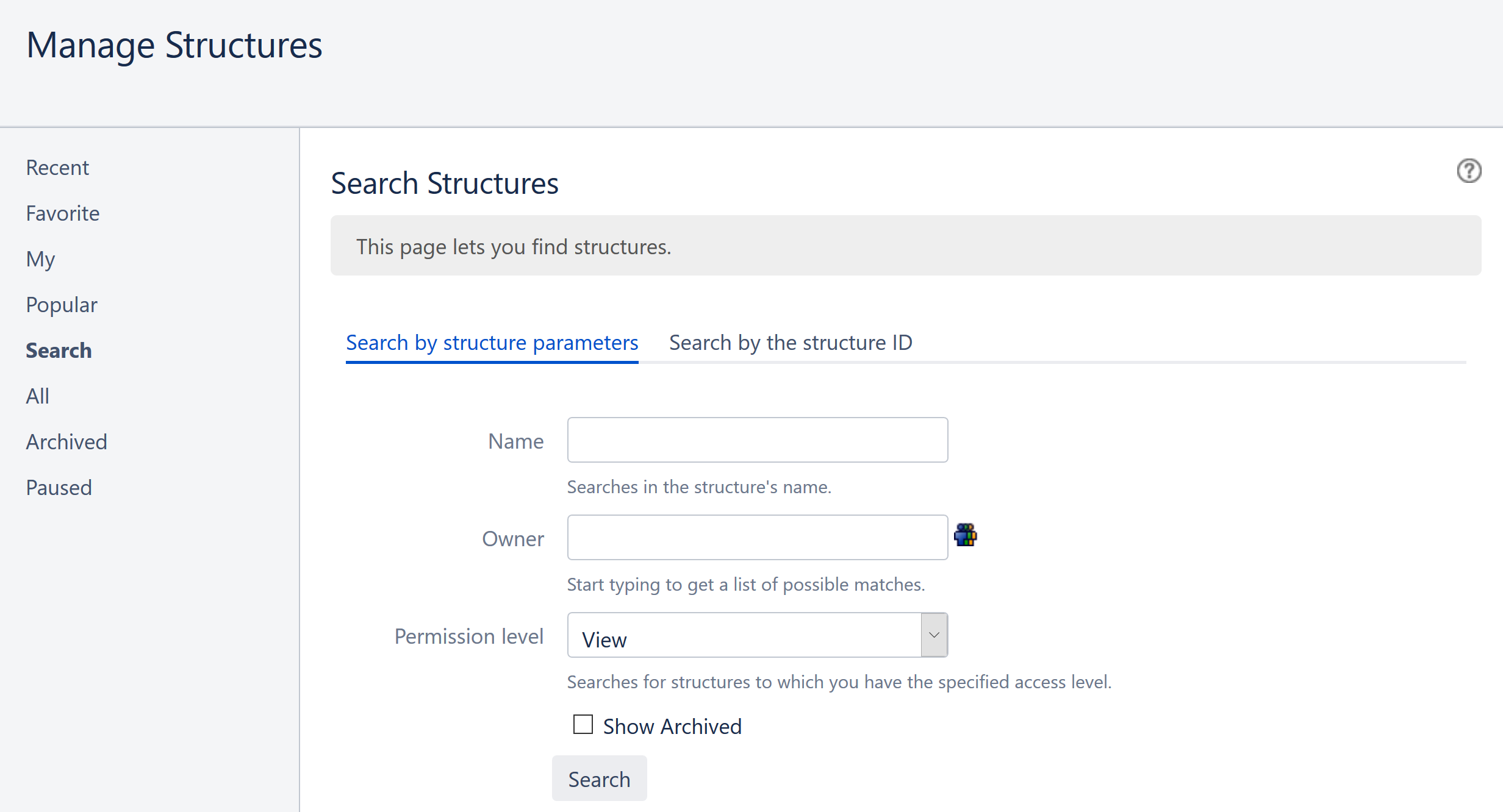The width and height of the screenshot is (1503, 812).
Task: Click the Name search input field
Action: tap(756, 440)
